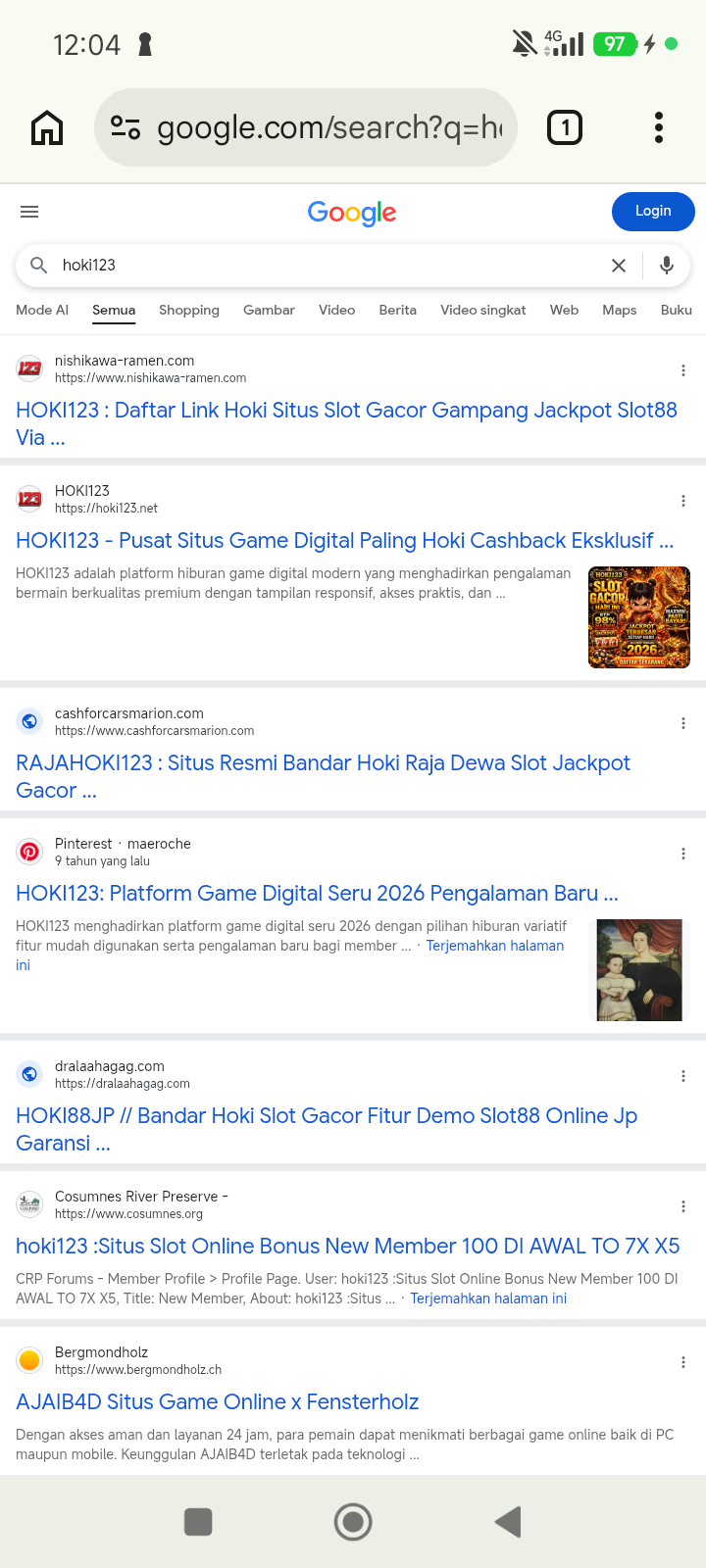Tap Android back triangle button

[508, 1522]
